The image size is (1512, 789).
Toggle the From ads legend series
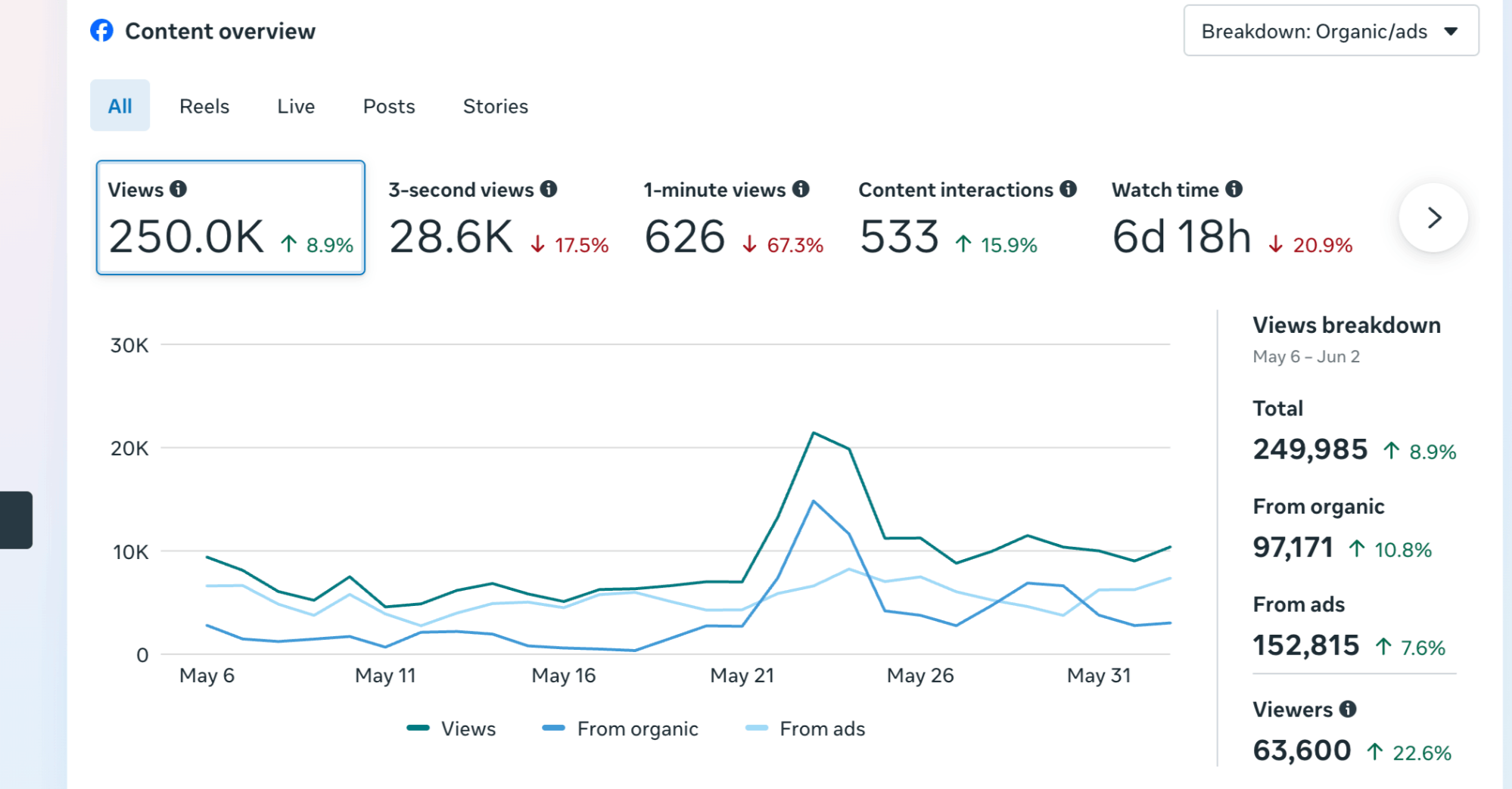[x=805, y=728]
